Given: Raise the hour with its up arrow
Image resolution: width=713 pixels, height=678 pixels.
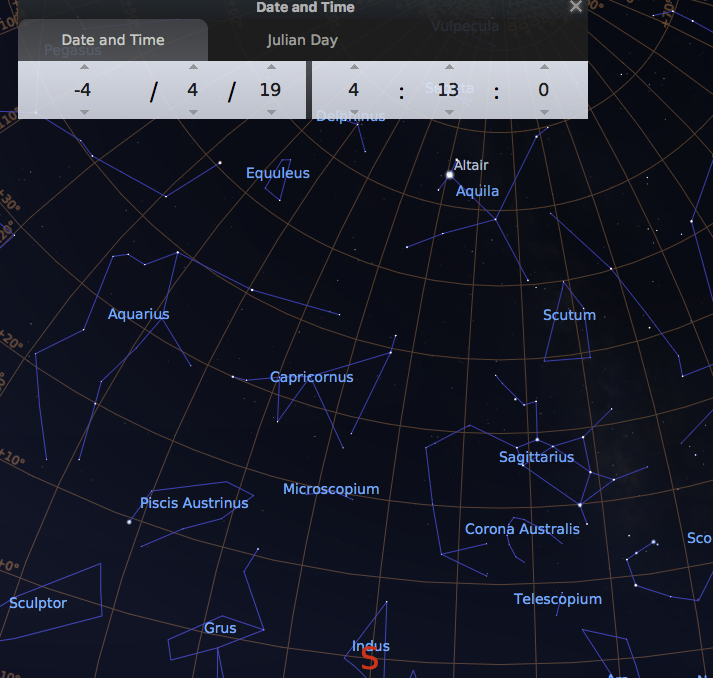Looking at the screenshot, I should (x=353, y=68).
